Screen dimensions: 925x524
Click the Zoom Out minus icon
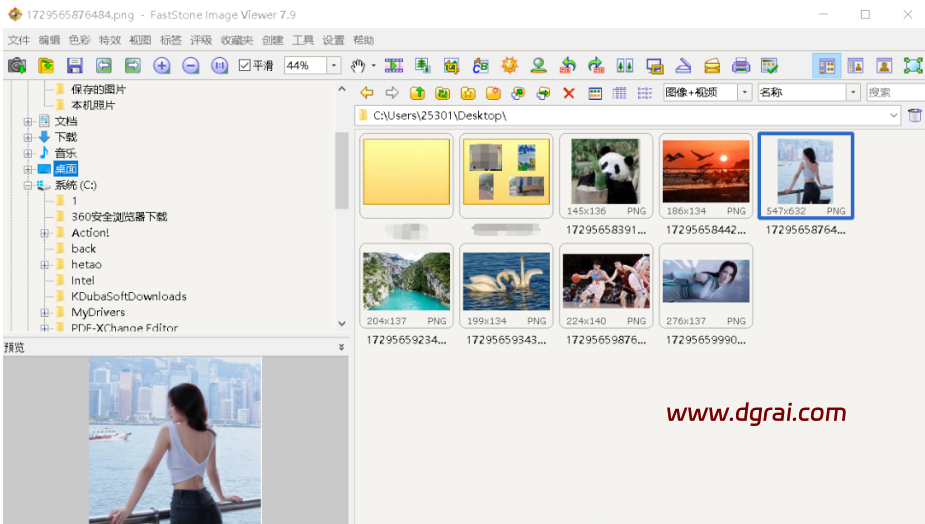click(191, 66)
